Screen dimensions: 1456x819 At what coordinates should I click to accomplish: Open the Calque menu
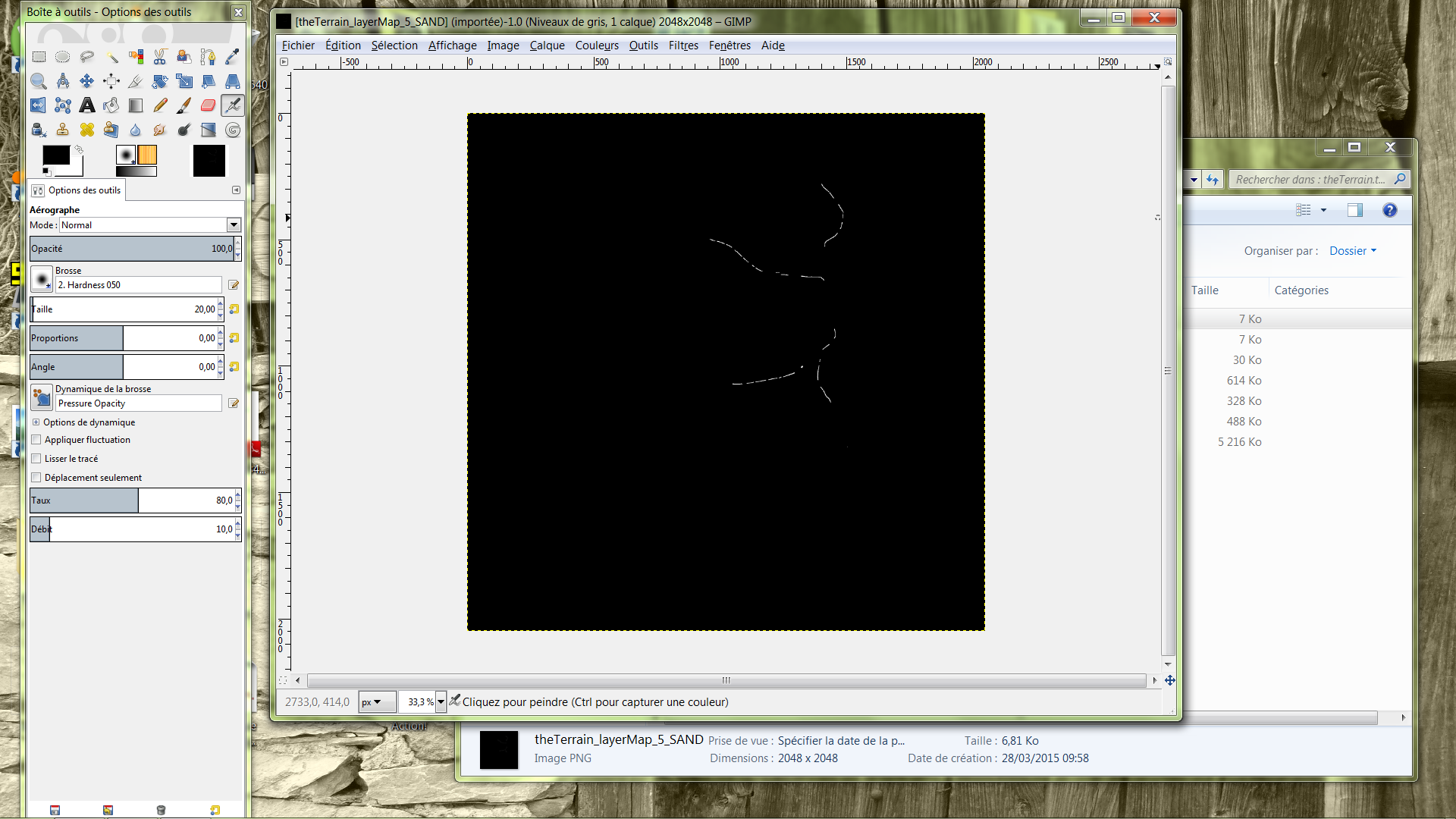(x=547, y=45)
